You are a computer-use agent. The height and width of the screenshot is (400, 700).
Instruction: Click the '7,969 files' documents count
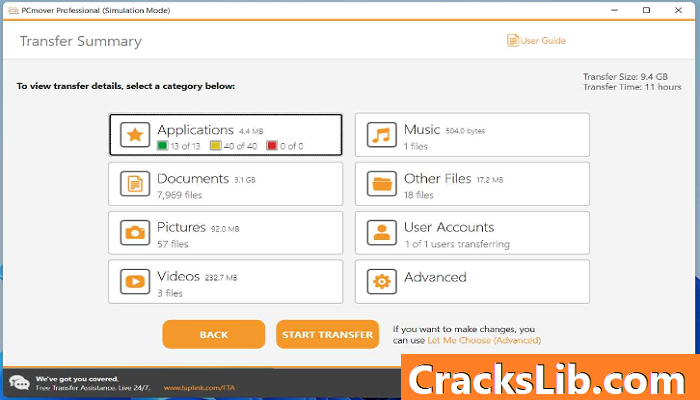[x=179, y=195]
